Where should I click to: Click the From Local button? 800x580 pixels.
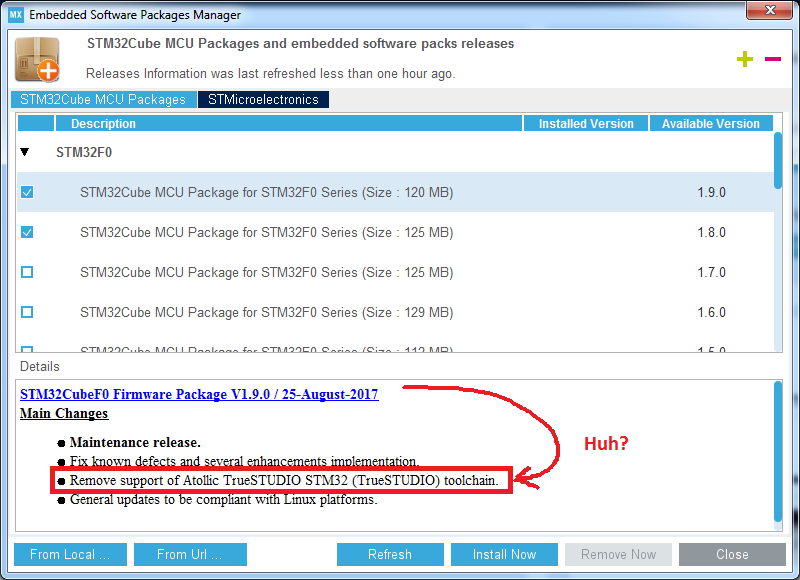tap(70, 554)
